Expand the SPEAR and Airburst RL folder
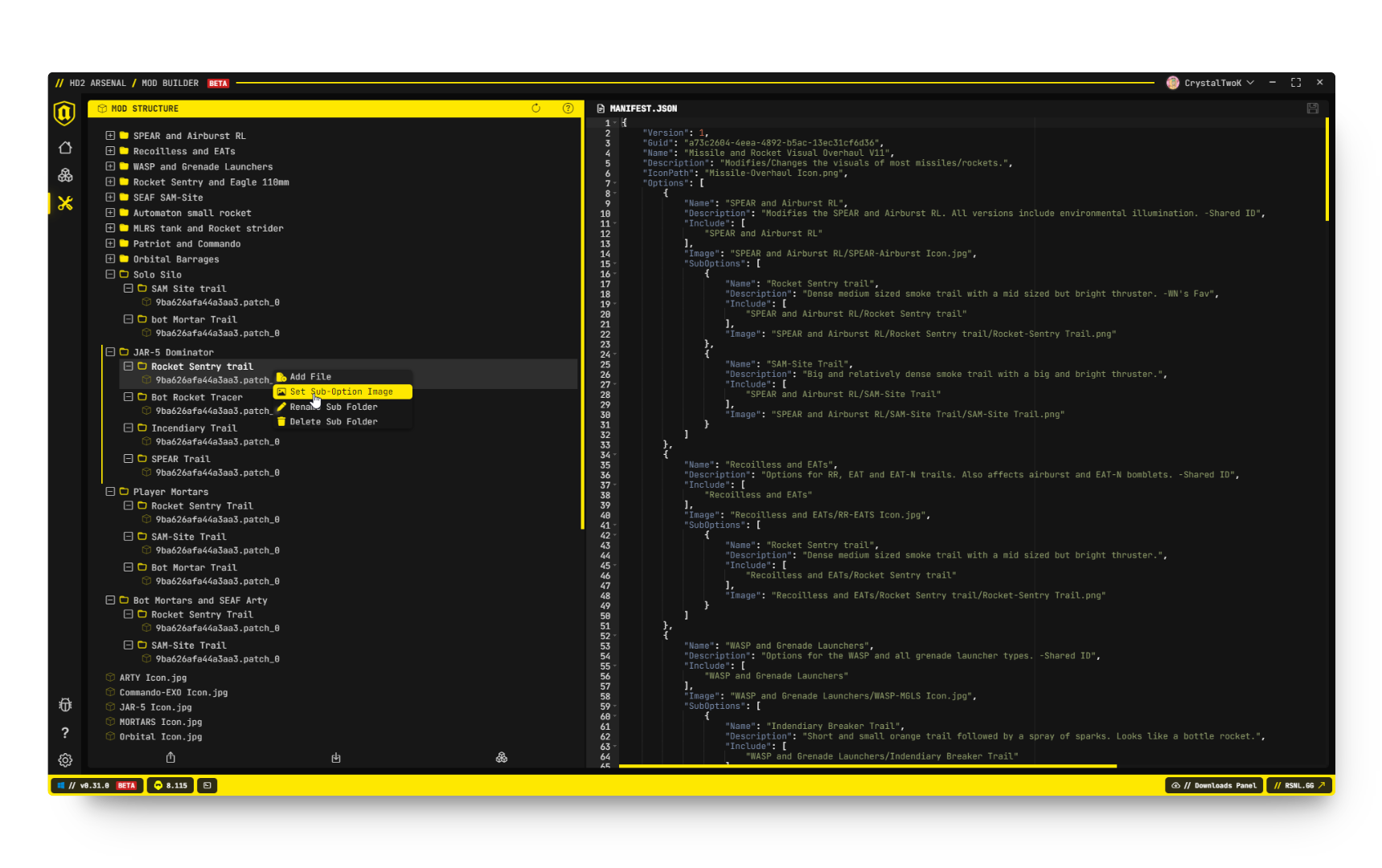 (110, 135)
